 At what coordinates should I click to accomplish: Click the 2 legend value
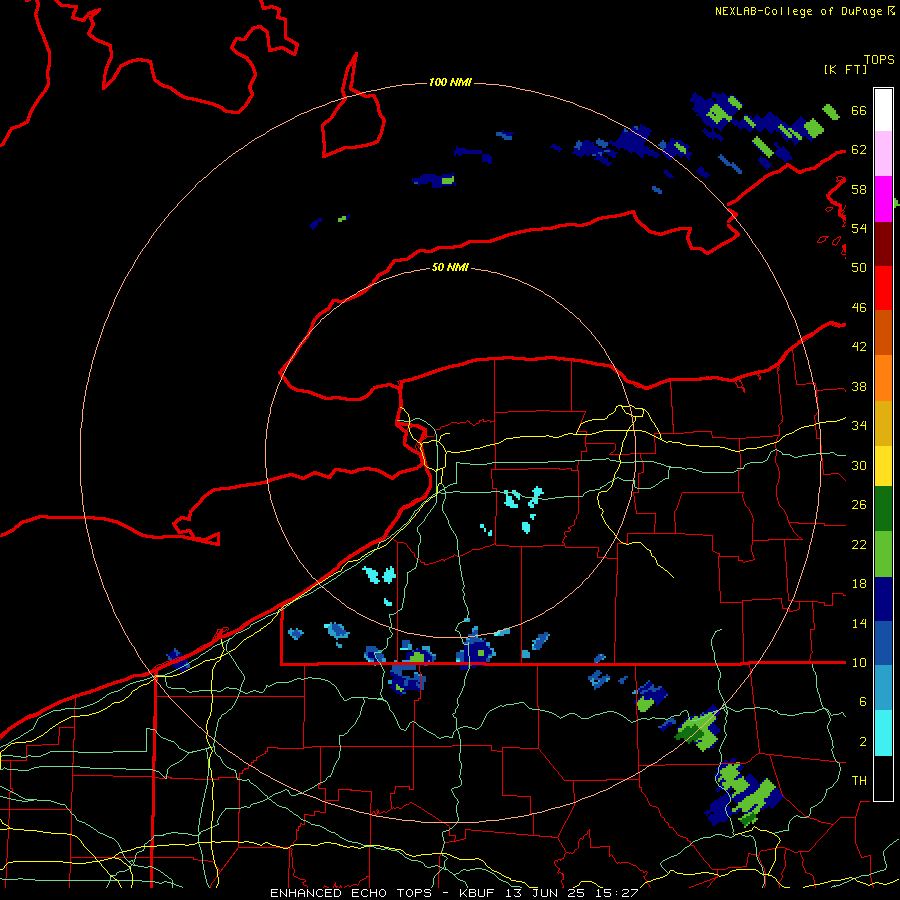pyautogui.click(x=863, y=742)
